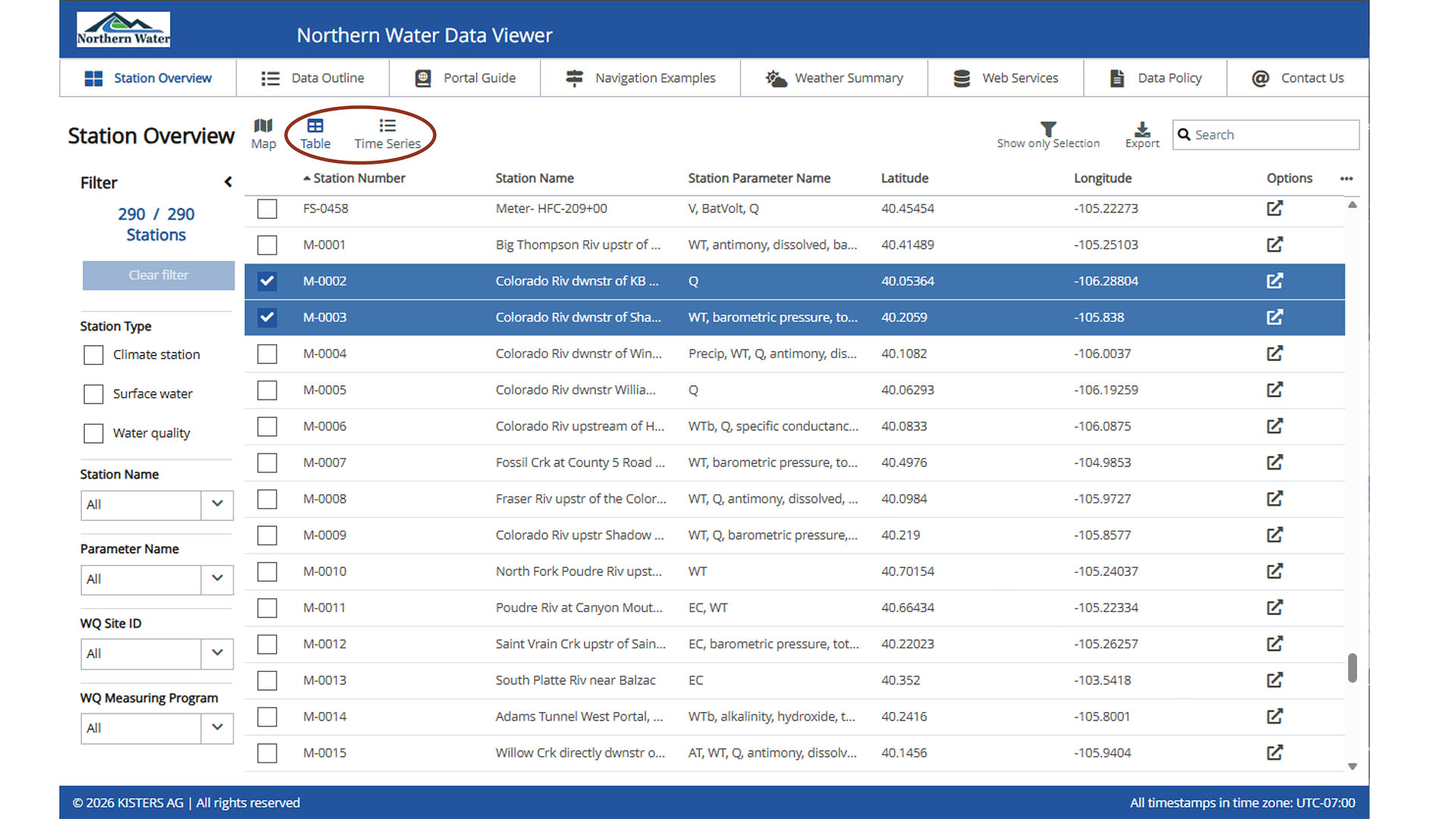The height and width of the screenshot is (819, 1456).
Task: Open details link icon for M-0013
Action: pos(1275,680)
